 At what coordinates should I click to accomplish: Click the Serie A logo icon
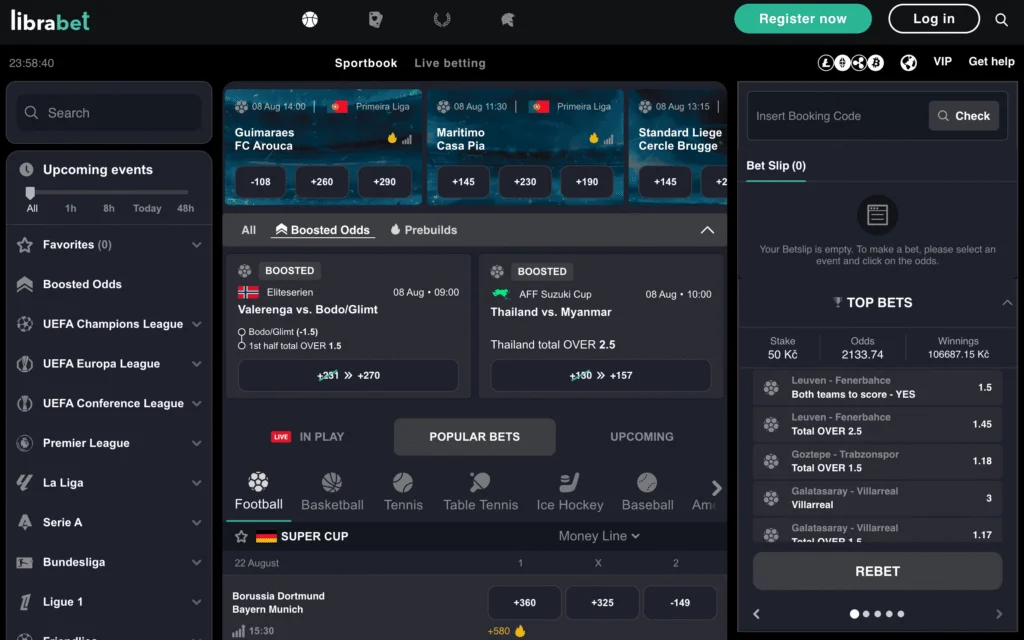pos(25,522)
